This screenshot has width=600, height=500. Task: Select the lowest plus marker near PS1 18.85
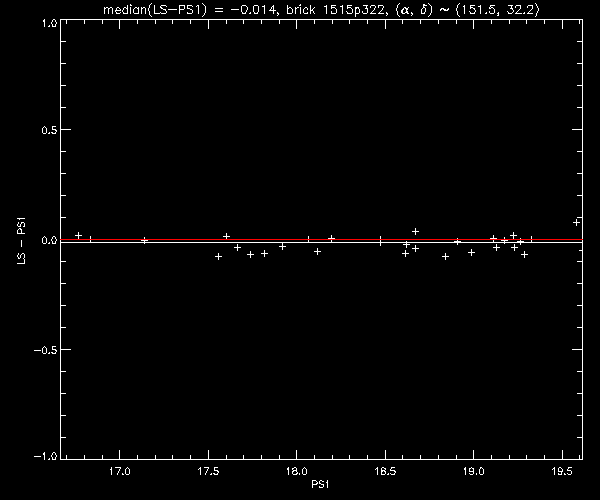(445, 257)
